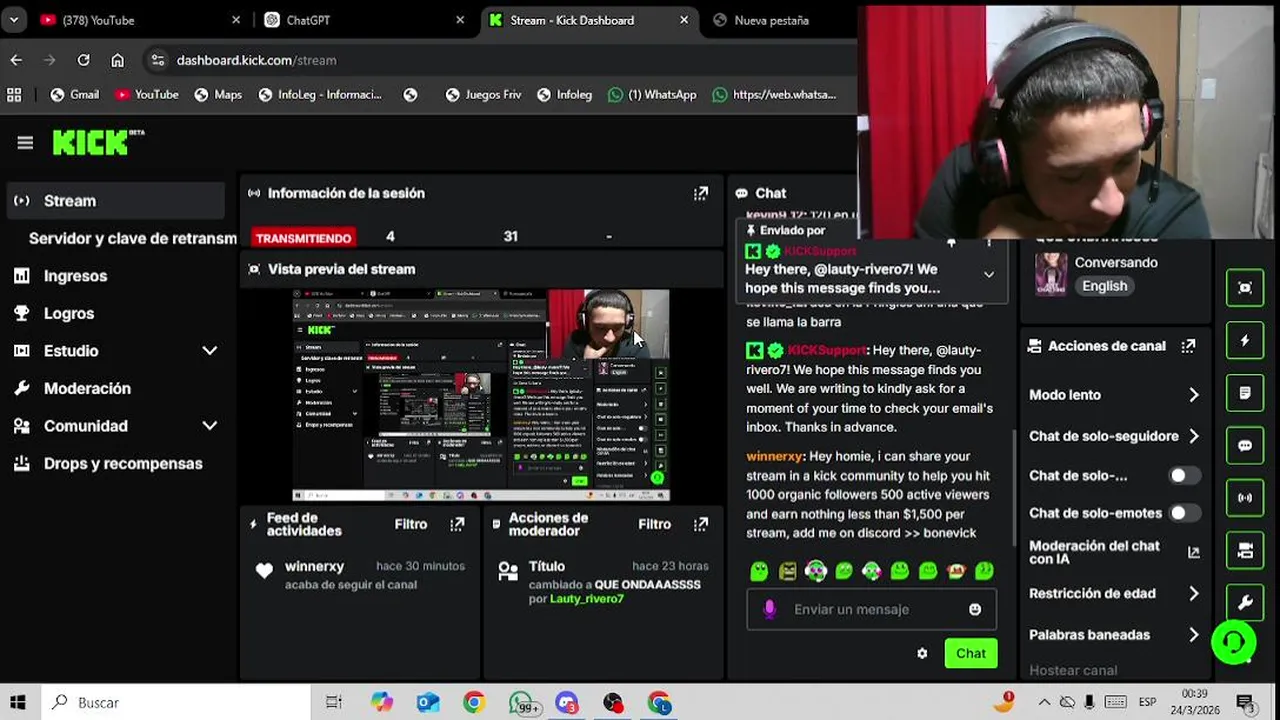Image resolution: width=1280 pixels, height=720 pixels.
Task: Open the Gmail bookmark
Action: [x=74, y=95]
